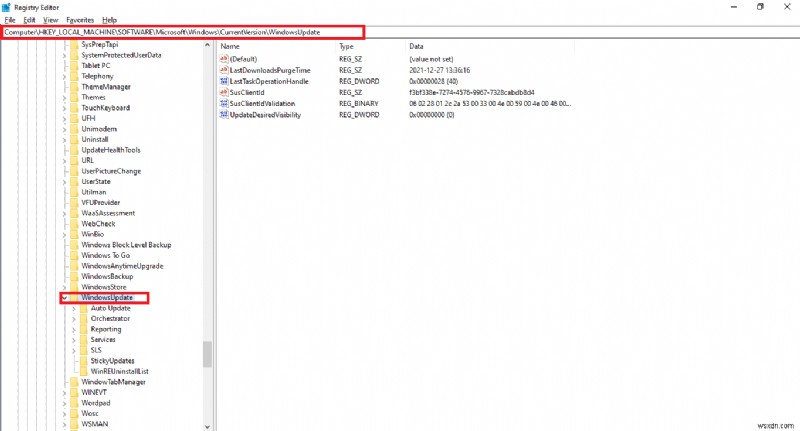Click the 0x00000028 (40) data cell

point(433,81)
